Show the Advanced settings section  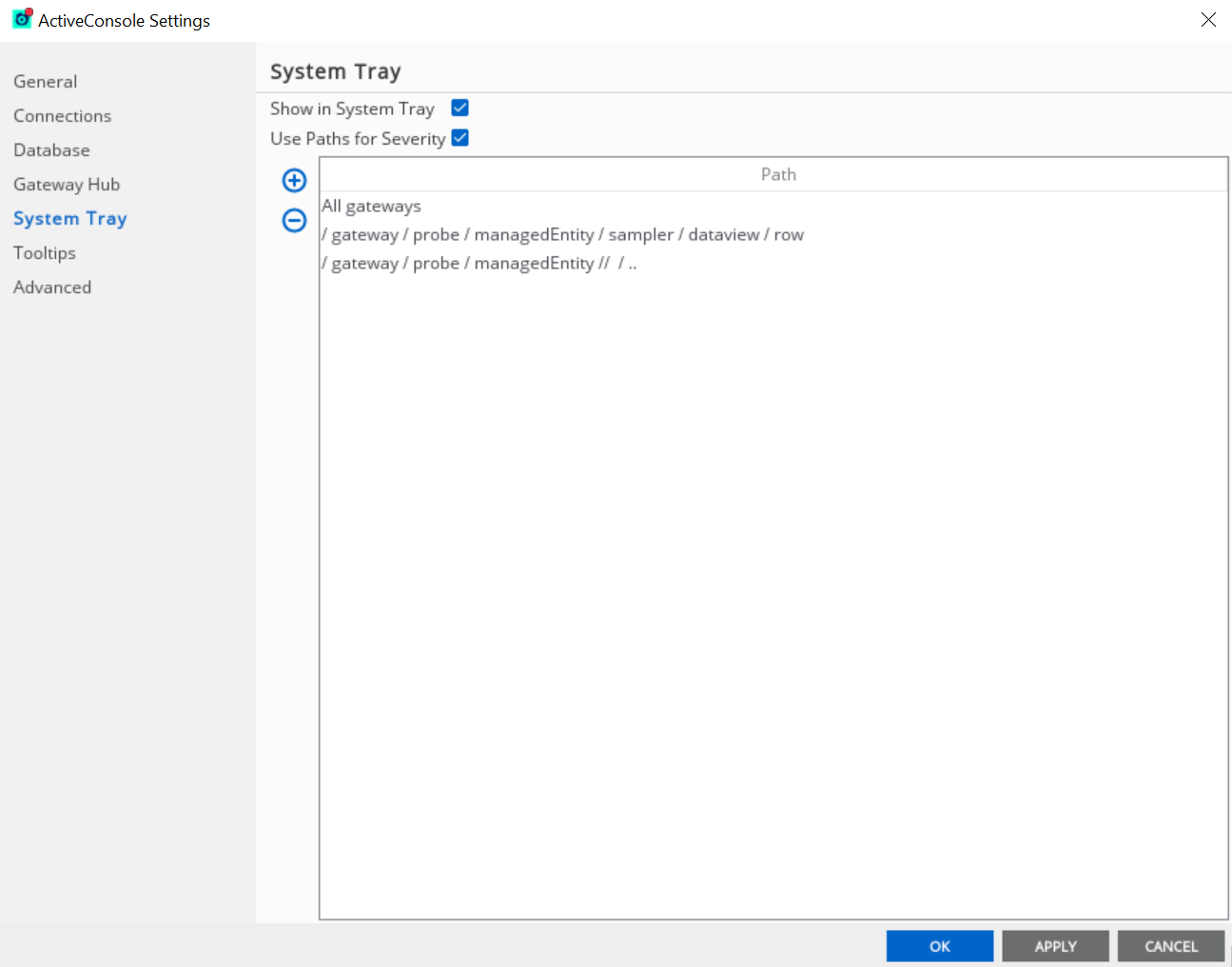52,287
